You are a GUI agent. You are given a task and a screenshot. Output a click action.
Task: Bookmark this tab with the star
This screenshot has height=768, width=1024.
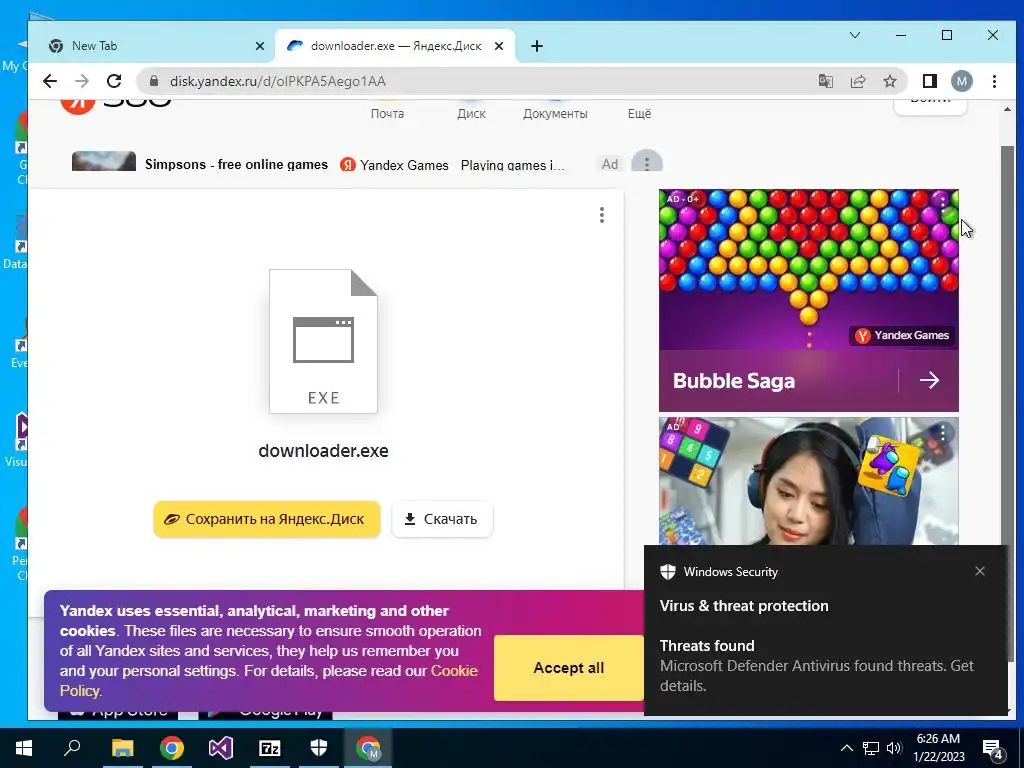tap(889, 81)
